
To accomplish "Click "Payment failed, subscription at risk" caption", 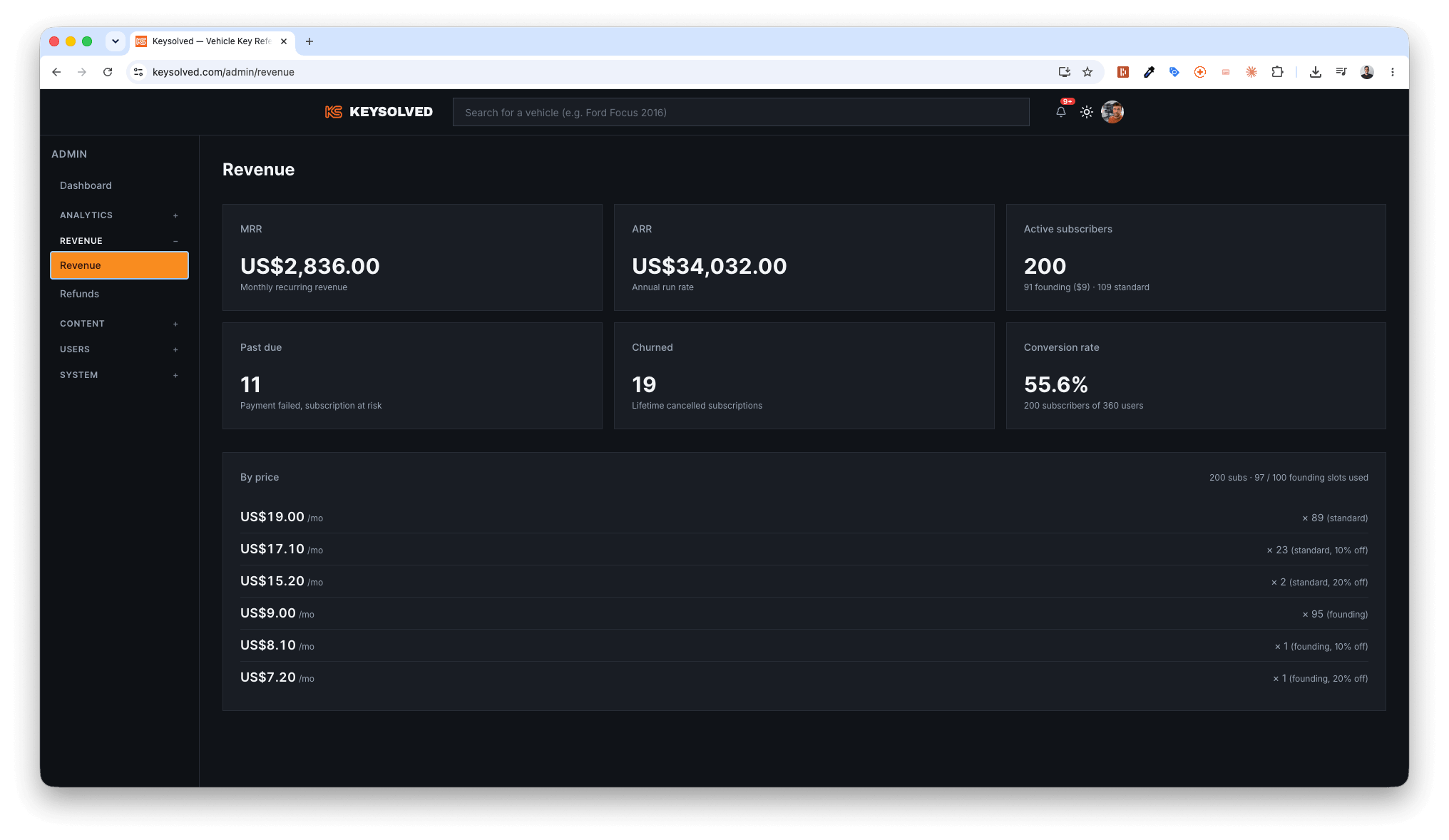I will pyautogui.click(x=311, y=406).
